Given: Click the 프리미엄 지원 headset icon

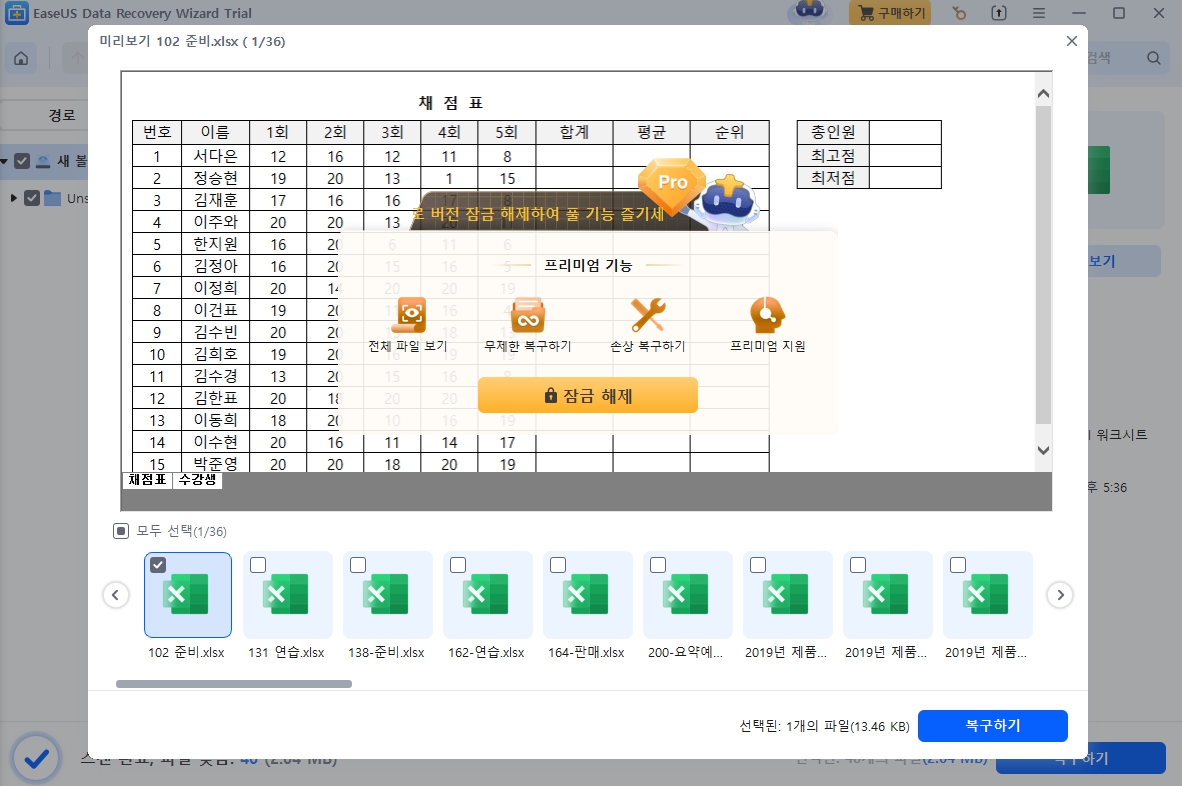Looking at the screenshot, I should pos(766,314).
